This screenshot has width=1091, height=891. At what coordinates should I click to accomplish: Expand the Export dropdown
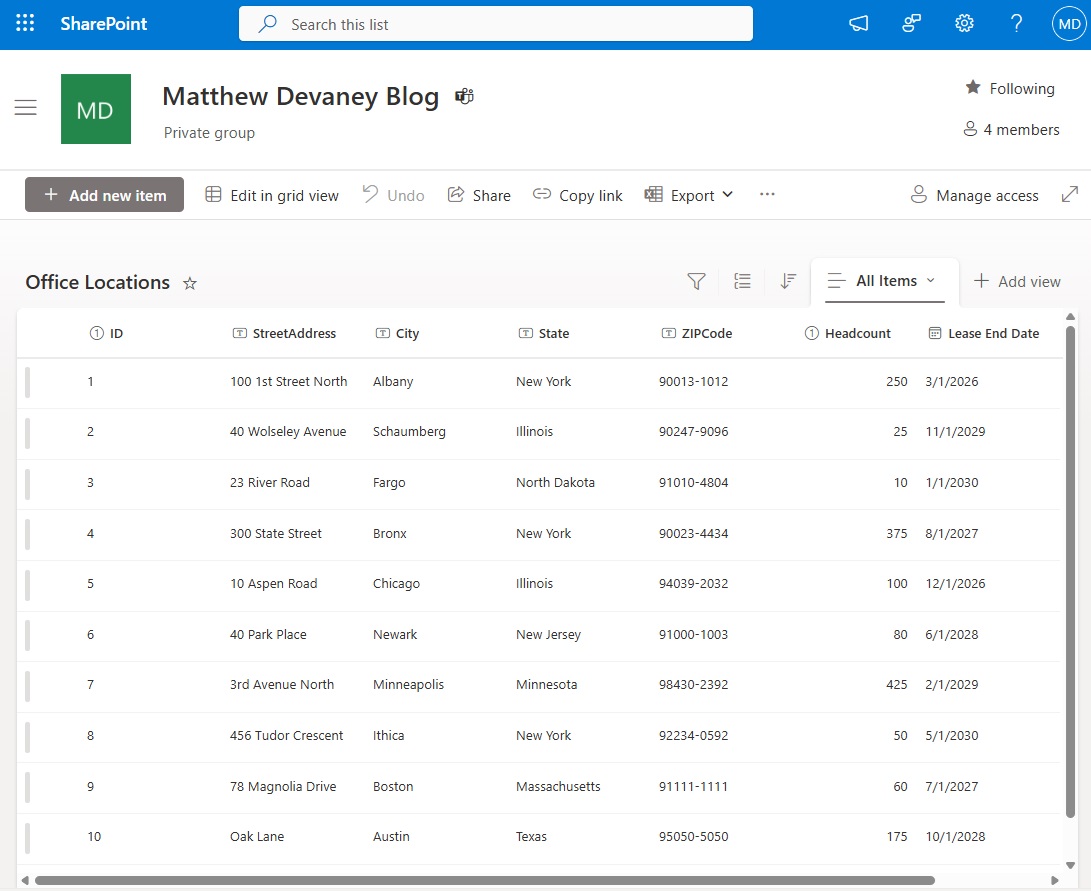pos(689,195)
